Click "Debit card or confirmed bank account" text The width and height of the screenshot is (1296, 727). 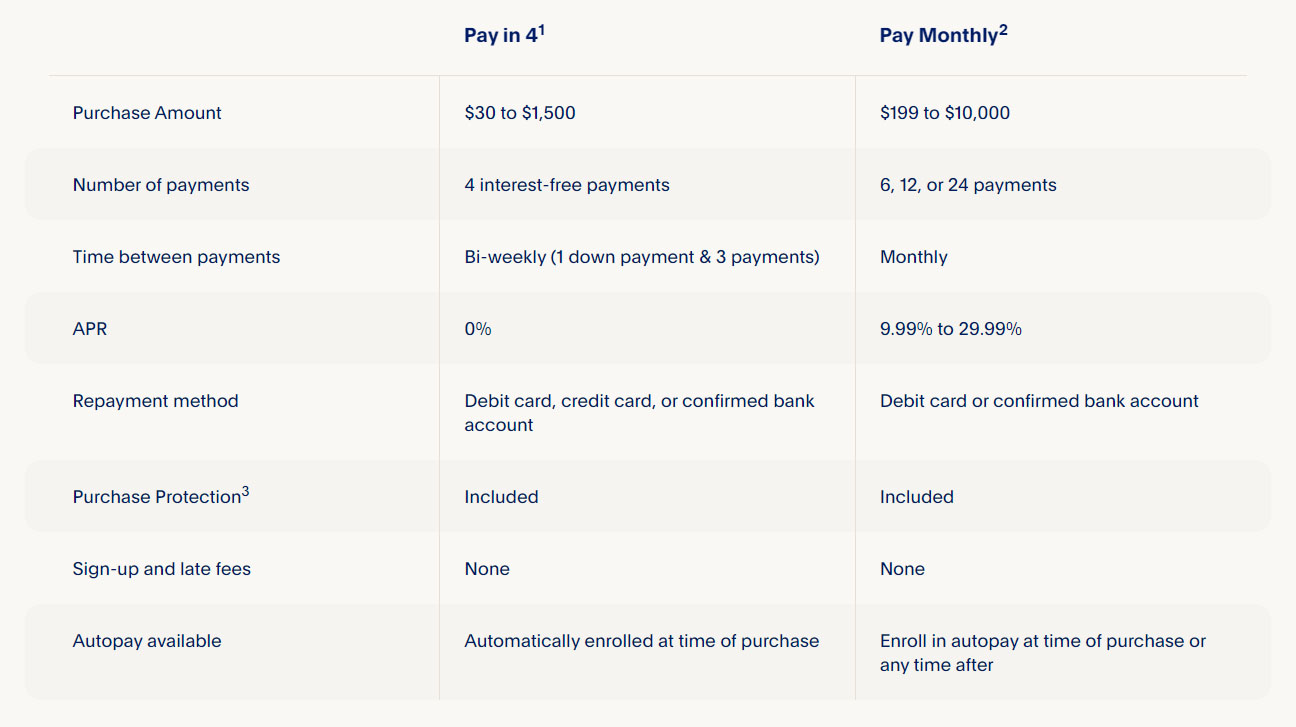[x=1039, y=401]
